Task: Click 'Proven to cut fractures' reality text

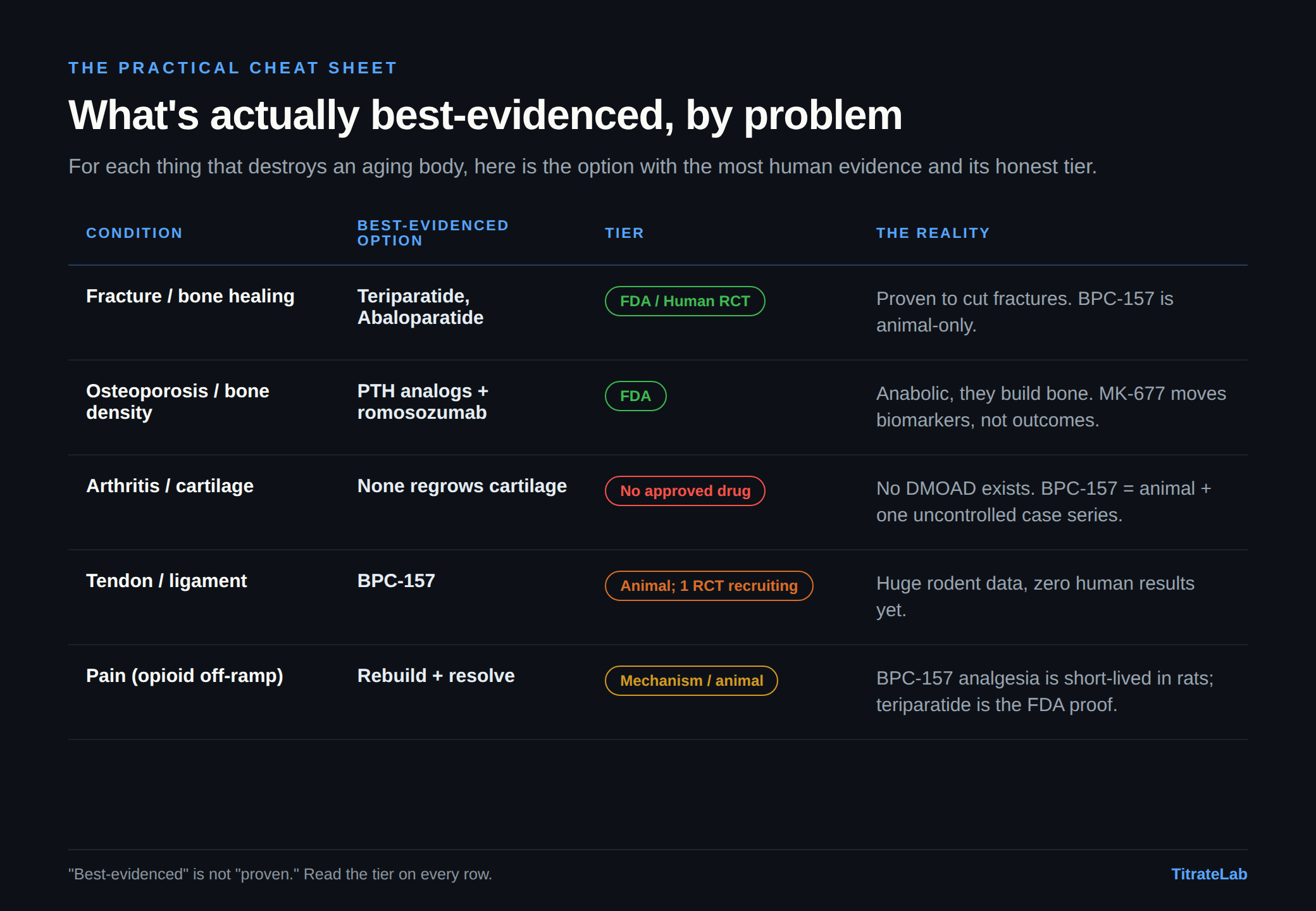Action: pos(1025,312)
